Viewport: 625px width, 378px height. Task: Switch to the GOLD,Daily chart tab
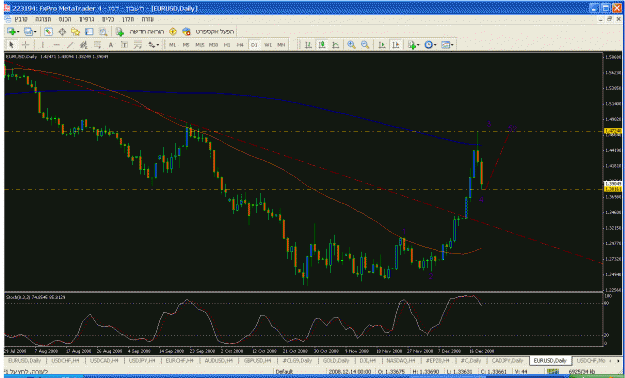pyautogui.click(x=336, y=360)
